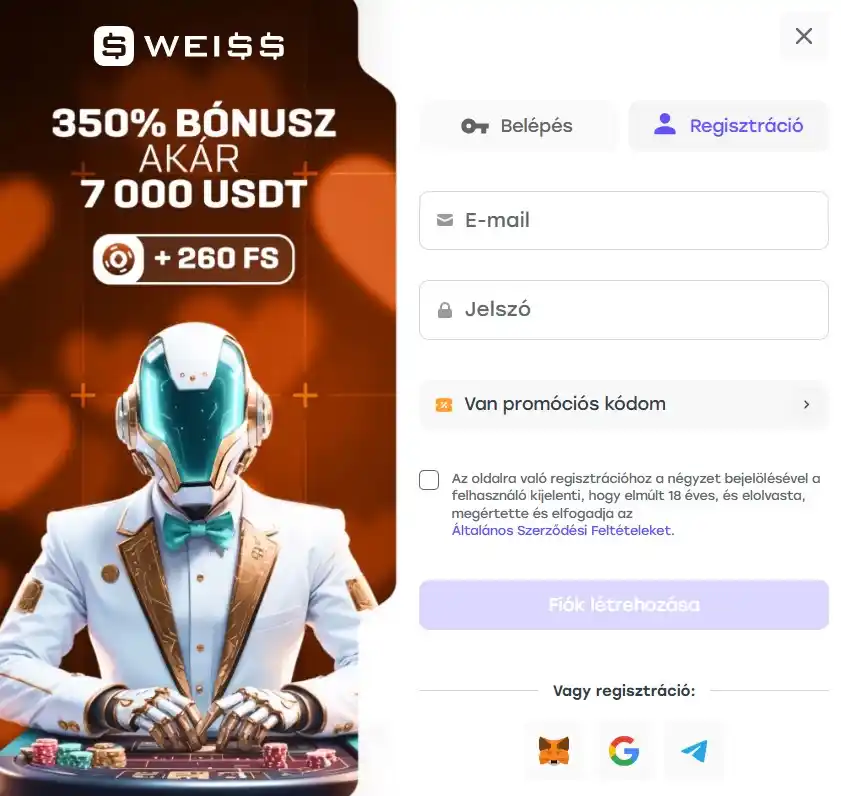This screenshot has width=841, height=796.
Task: Click the orange promo code percent icon
Action: 444,404
